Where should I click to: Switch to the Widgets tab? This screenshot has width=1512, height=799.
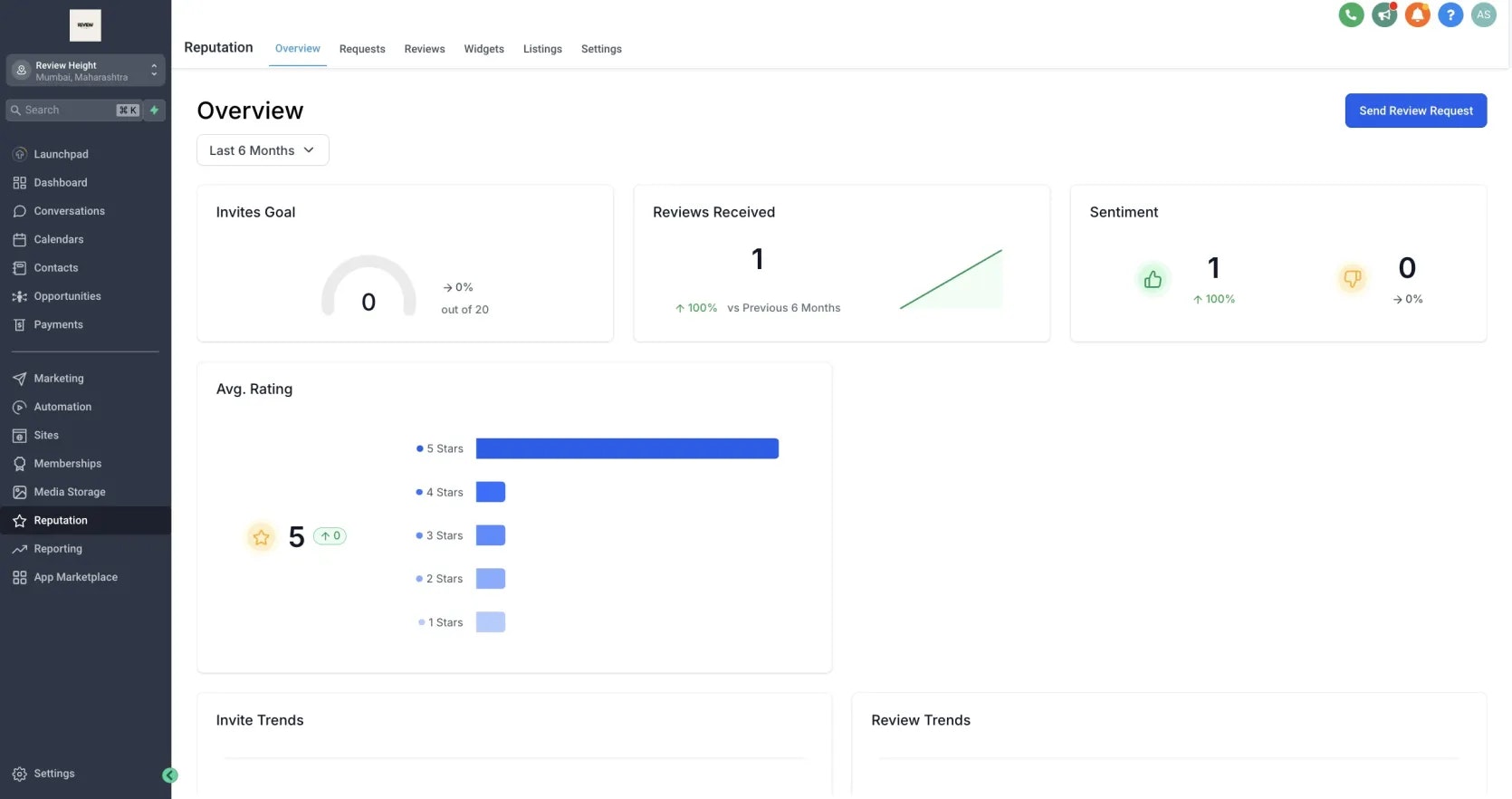pos(483,49)
